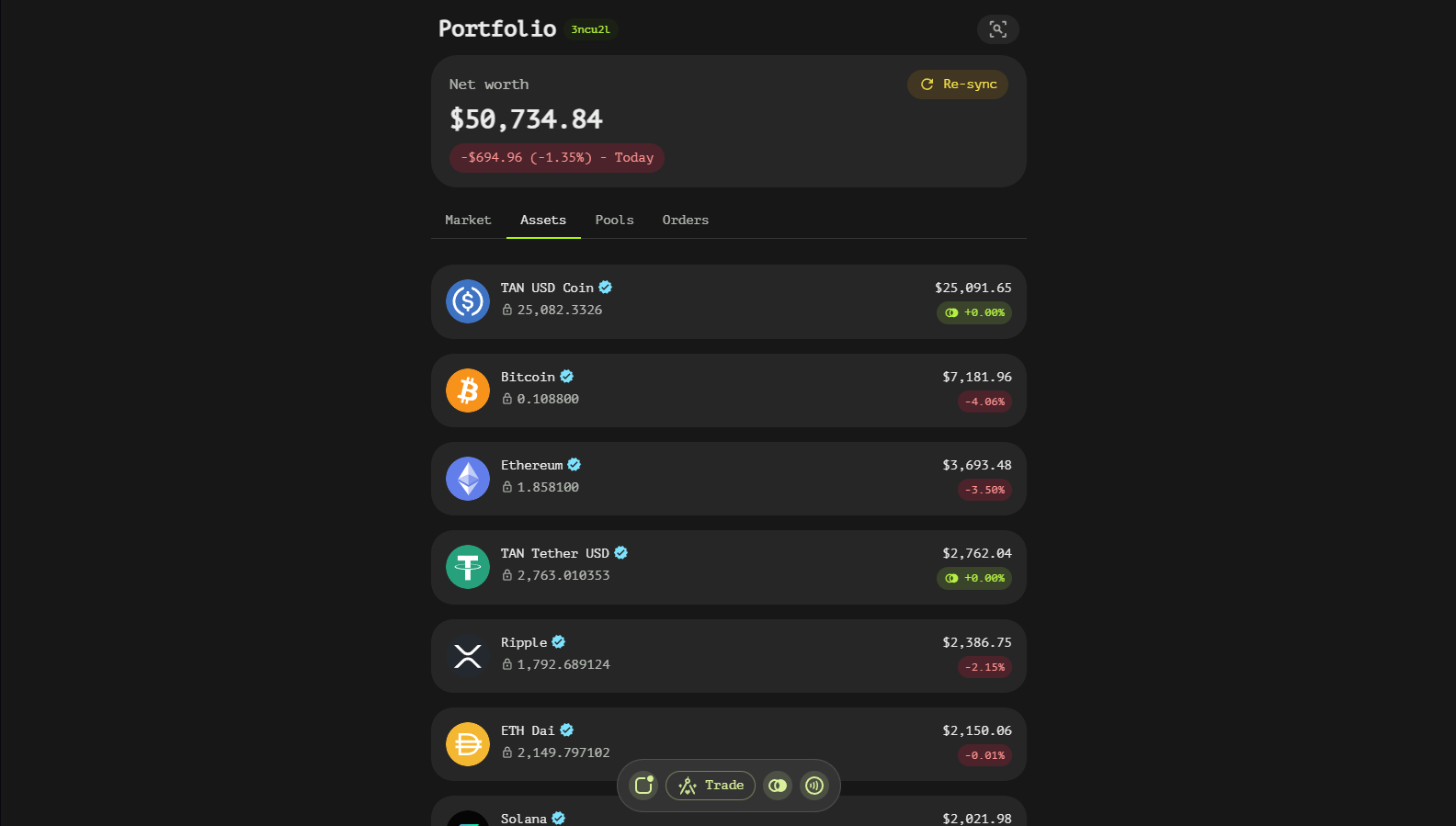Click the Trade button
Viewport: 1456px width, 826px height.
tap(711, 786)
